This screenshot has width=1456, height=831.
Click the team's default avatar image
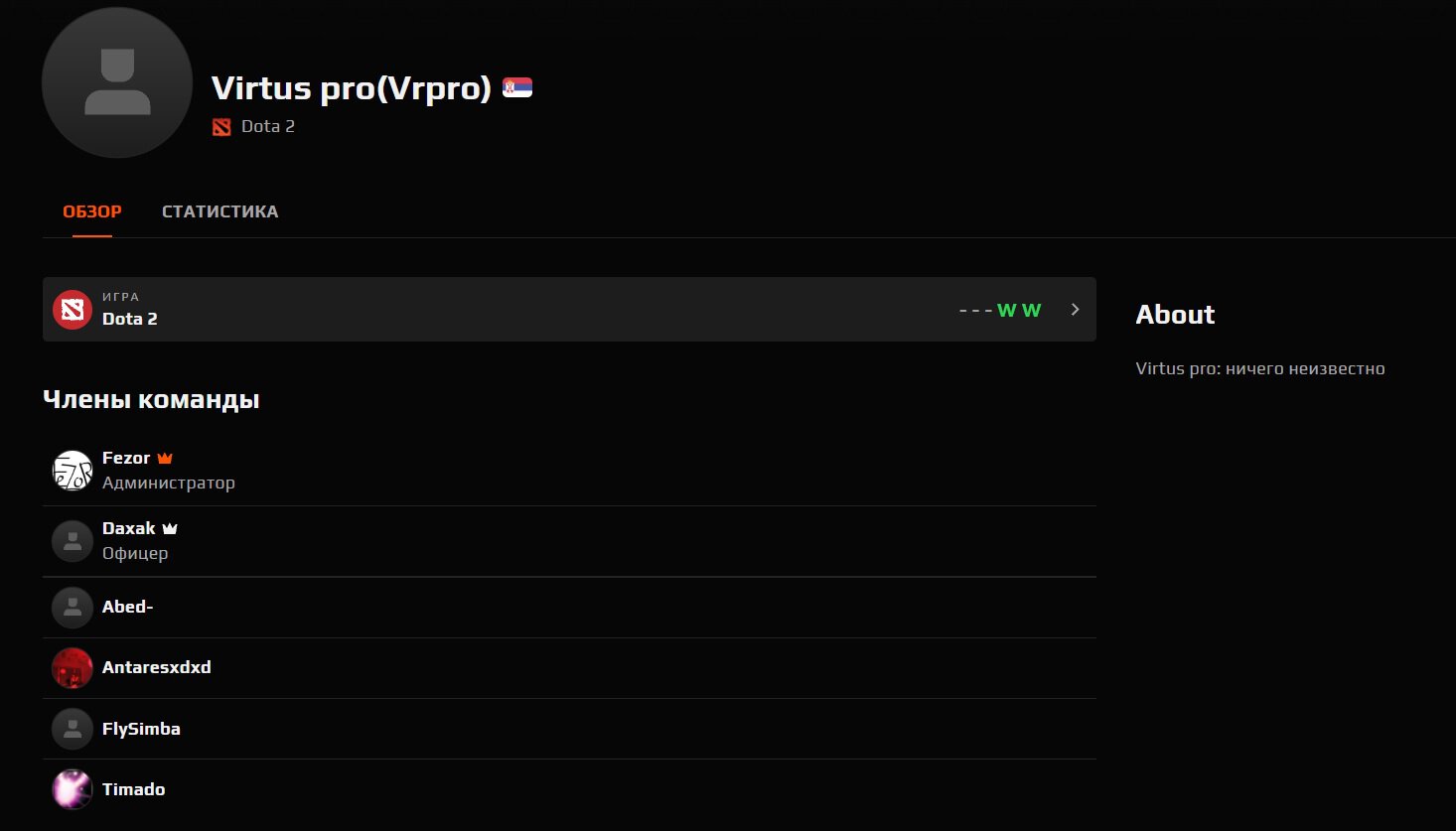117,82
